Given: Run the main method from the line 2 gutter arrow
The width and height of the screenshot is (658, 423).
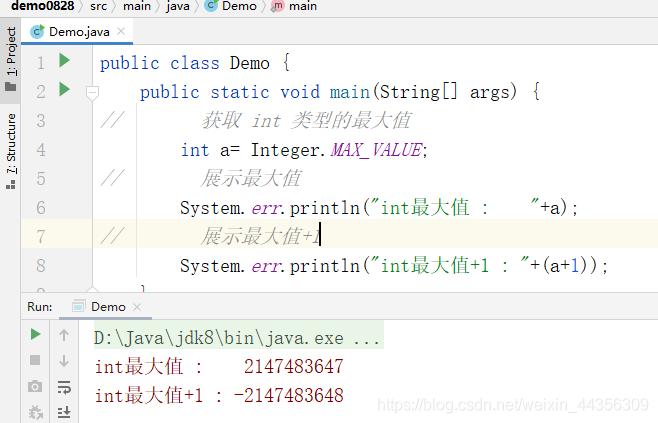Looking at the screenshot, I should (x=64, y=89).
